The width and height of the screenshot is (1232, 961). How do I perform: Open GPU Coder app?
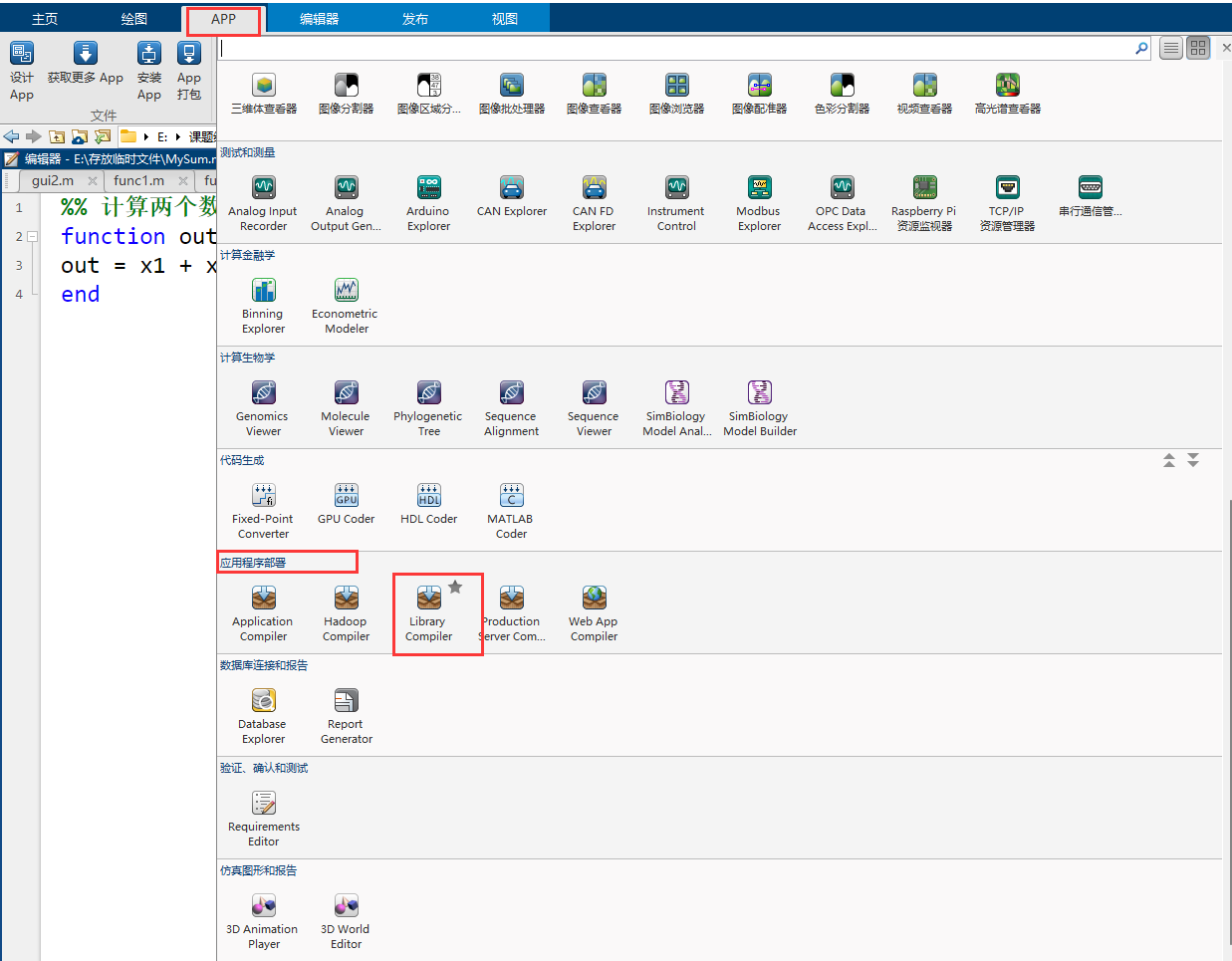(346, 504)
